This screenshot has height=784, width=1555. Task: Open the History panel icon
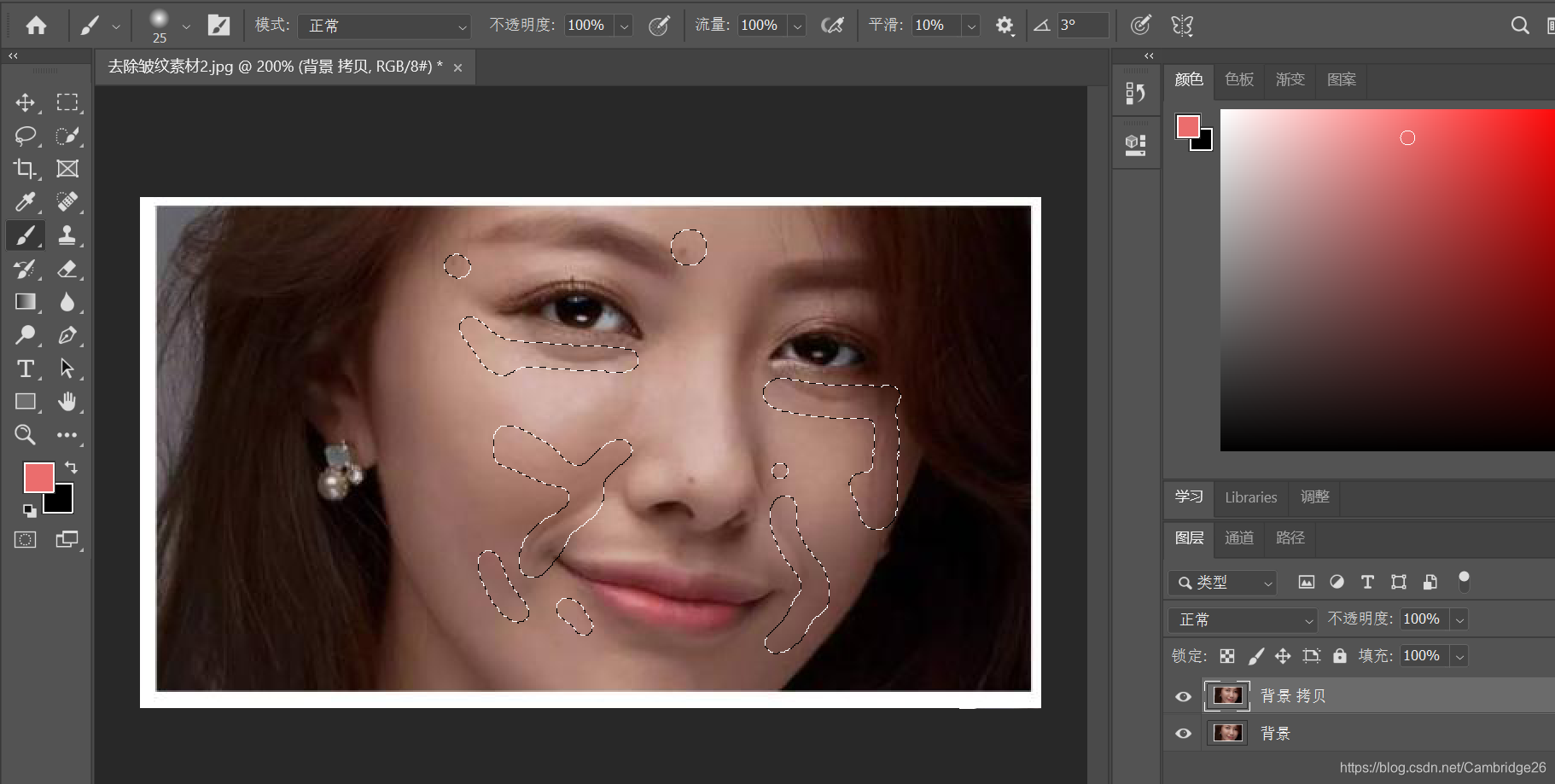click(1135, 93)
